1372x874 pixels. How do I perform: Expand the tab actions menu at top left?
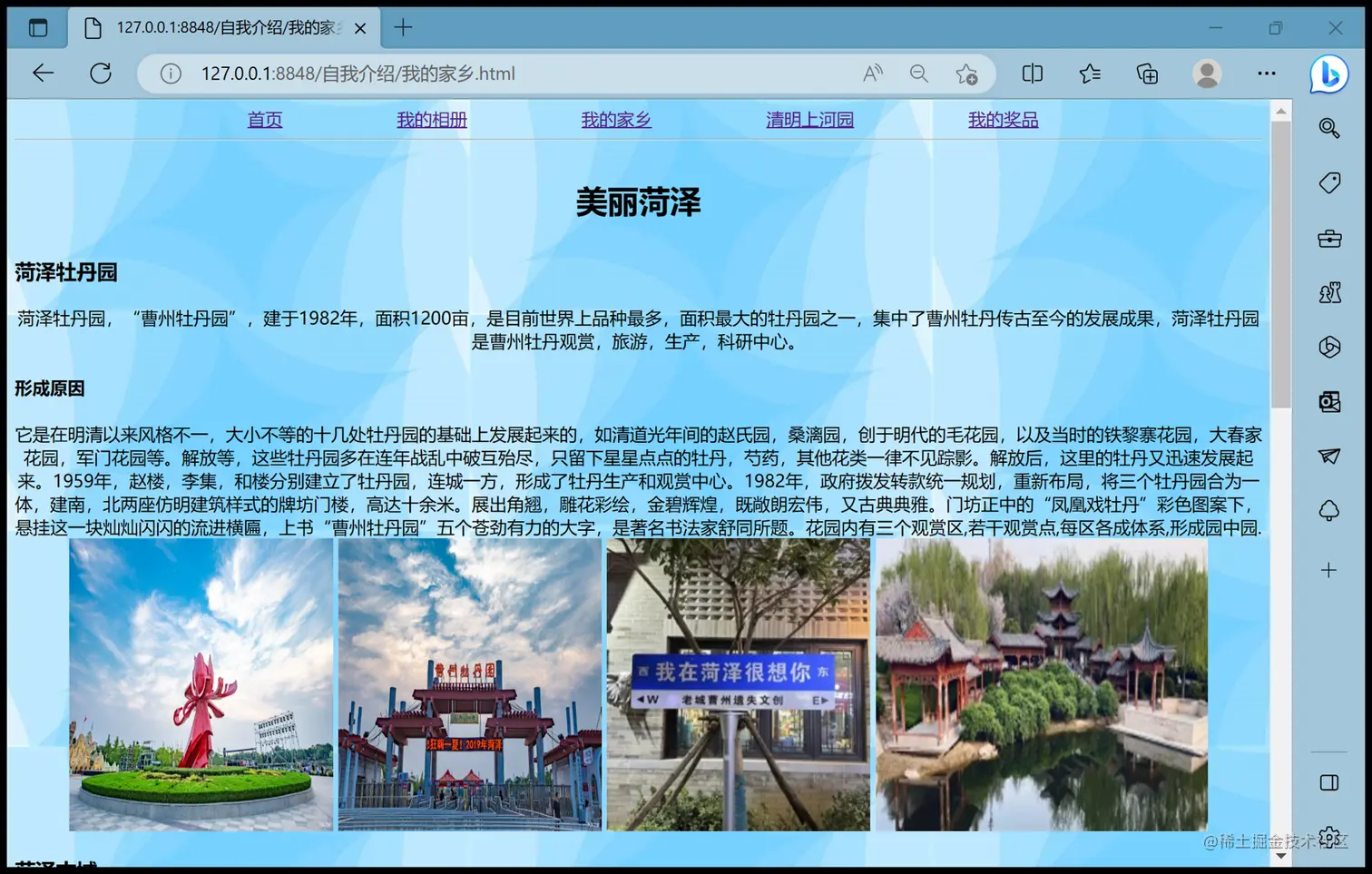coord(37,27)
